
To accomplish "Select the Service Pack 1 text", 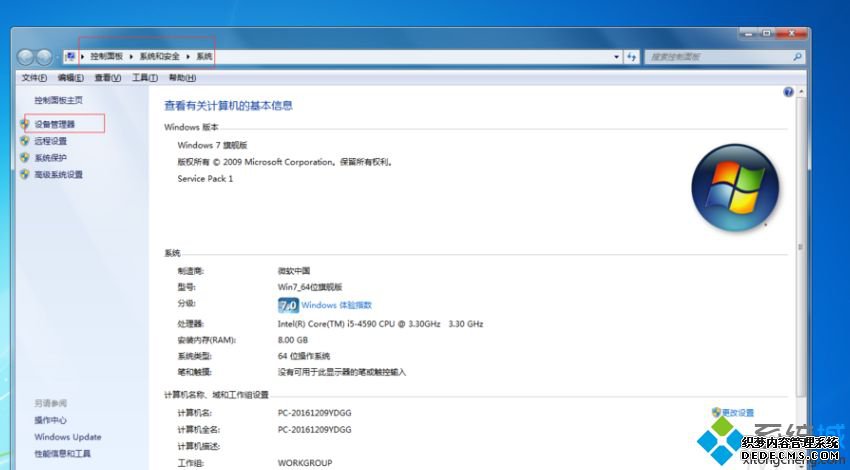I will pyautogui.click(x=205, y=178).
